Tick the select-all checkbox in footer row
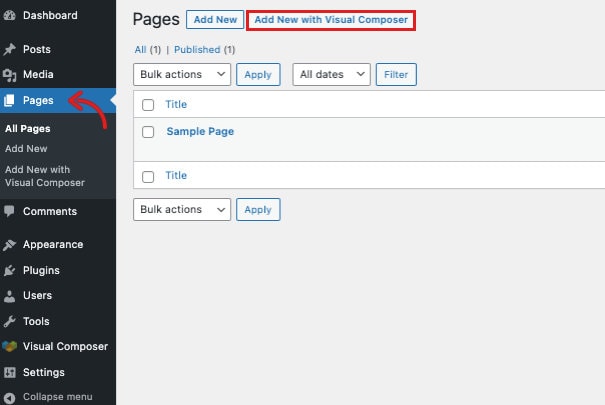Image resolution: width=605 pixels, height=405 pixels. pyautogui.click(x=148, y=177)
